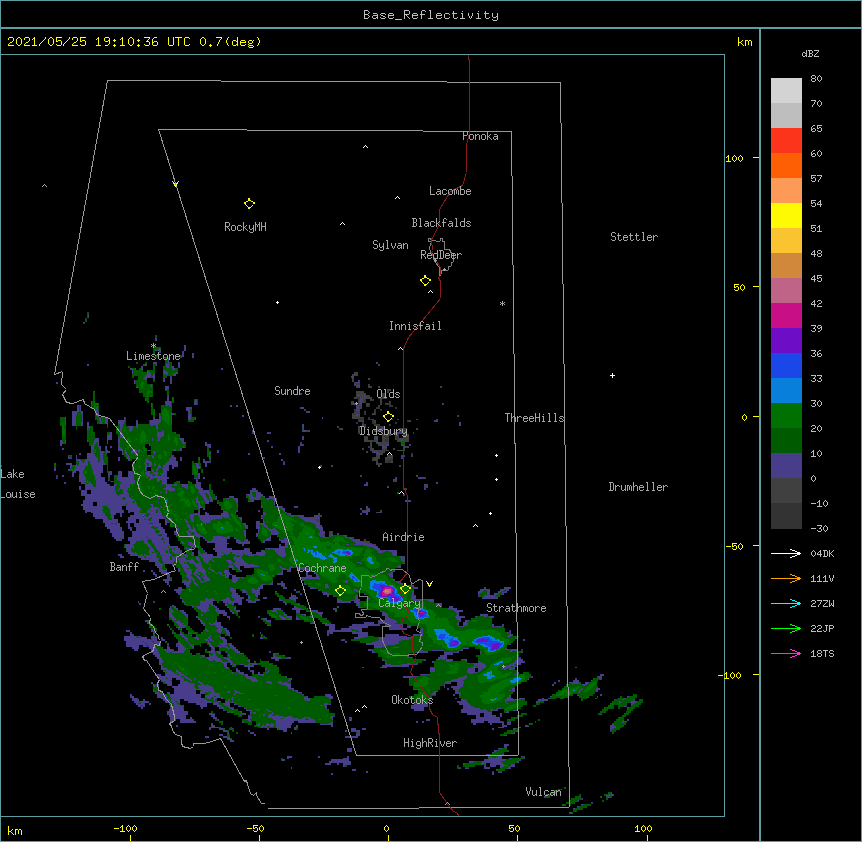
Task: Click the magenta 18TS arrow legend icon
Action: pos(786,653)
